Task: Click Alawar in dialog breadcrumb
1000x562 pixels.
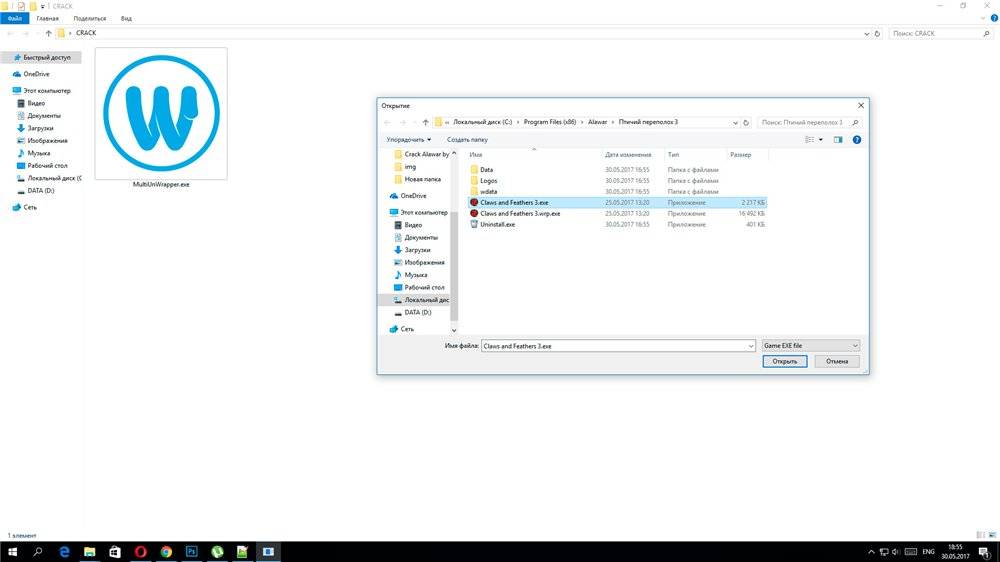Action: tap(598, 122)
